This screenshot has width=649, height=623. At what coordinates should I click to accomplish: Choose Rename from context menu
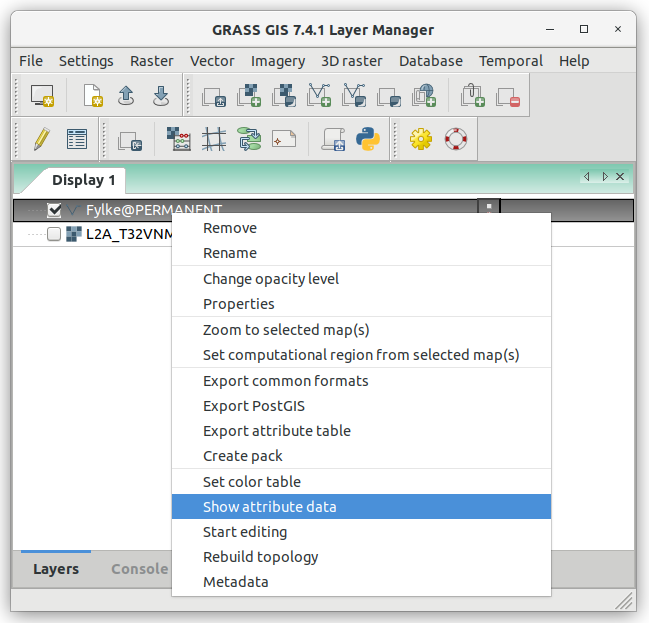coord(361,253)
